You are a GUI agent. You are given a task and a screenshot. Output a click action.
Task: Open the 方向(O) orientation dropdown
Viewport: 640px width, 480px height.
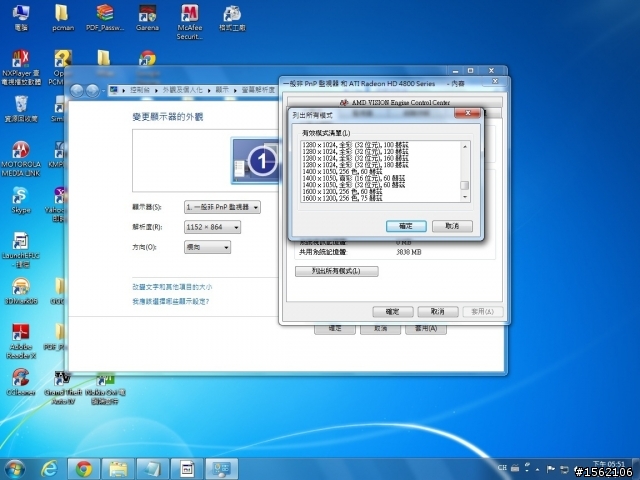207,247
